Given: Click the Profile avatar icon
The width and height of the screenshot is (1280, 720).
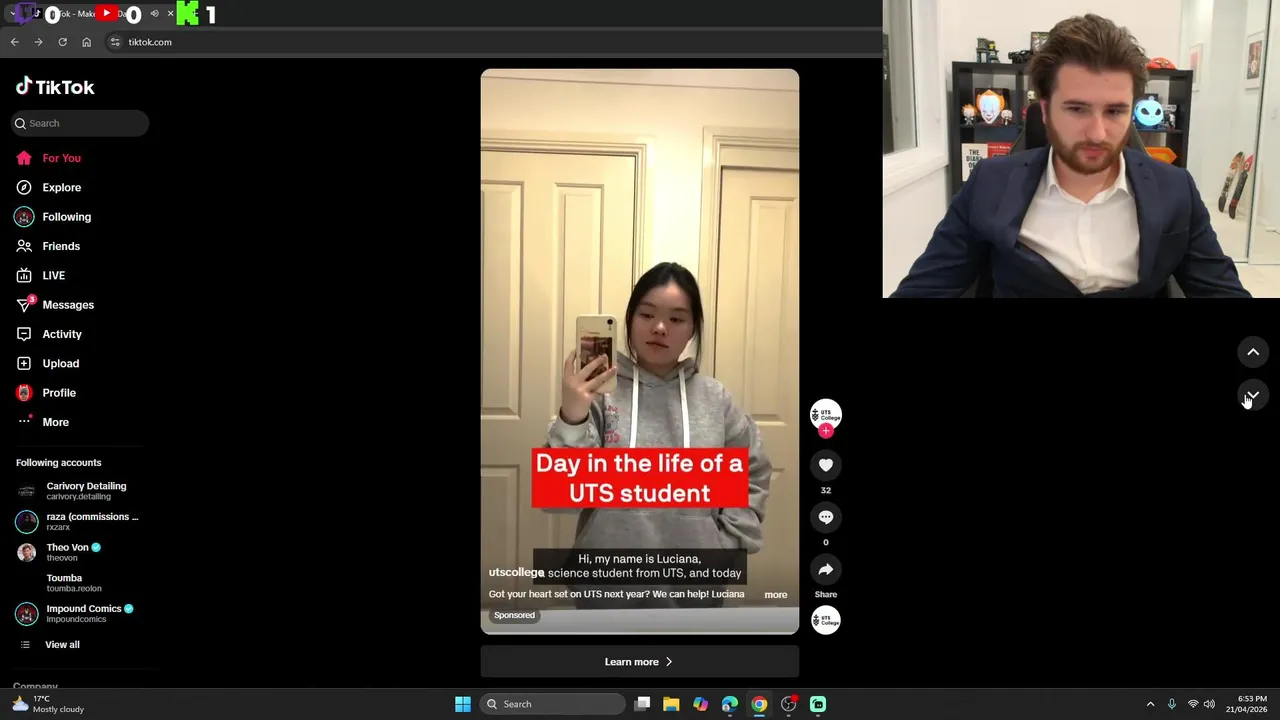Looking at the screenshot, I should coord(24,393).
